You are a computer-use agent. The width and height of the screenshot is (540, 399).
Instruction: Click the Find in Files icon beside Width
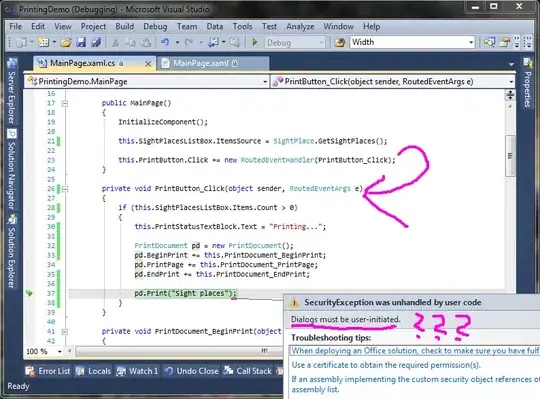pos(340,42)
